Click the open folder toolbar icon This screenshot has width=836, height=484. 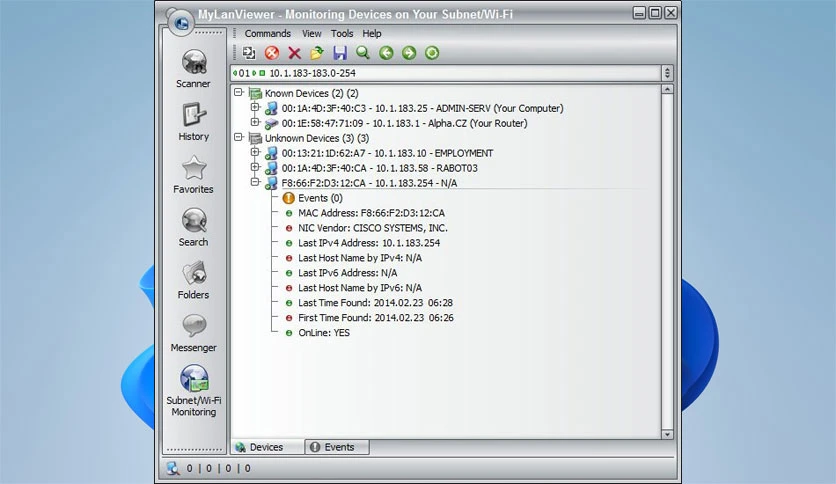317,53
